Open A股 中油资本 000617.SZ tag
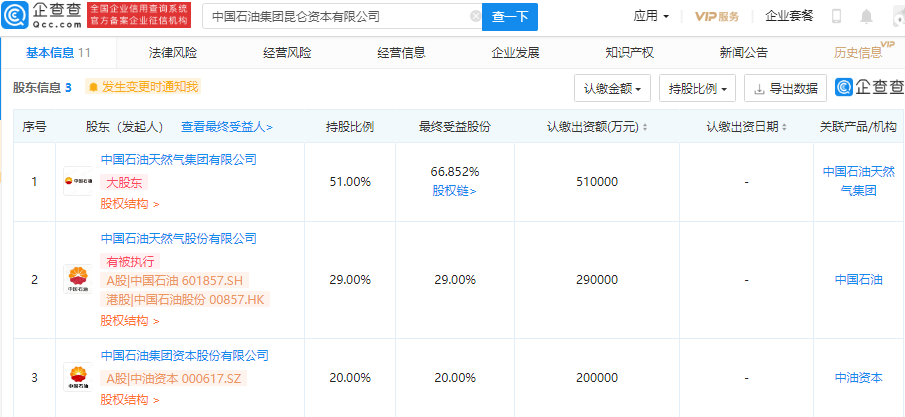 point(174,378)
